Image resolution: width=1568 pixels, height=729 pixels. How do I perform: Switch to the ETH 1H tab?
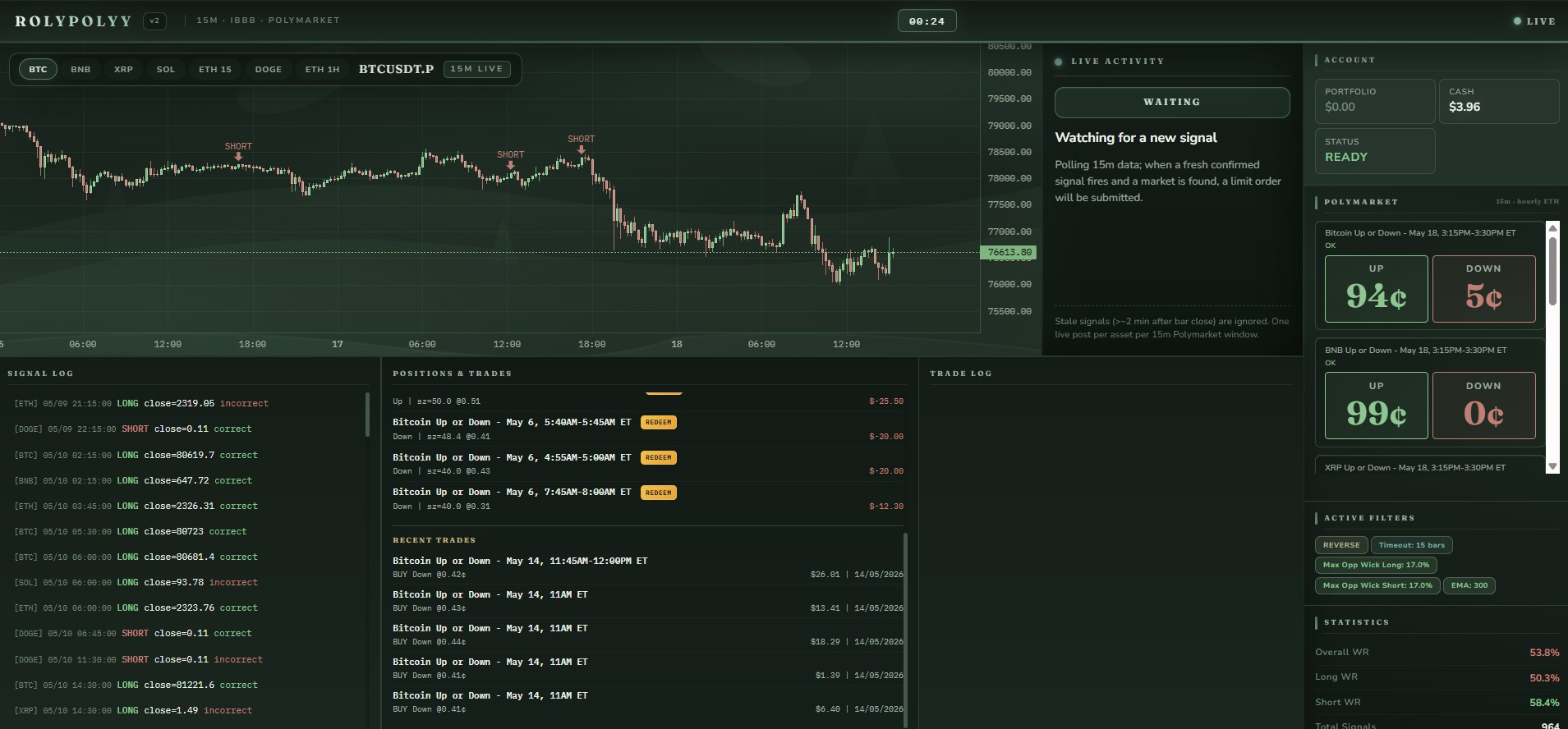point(322,69)
